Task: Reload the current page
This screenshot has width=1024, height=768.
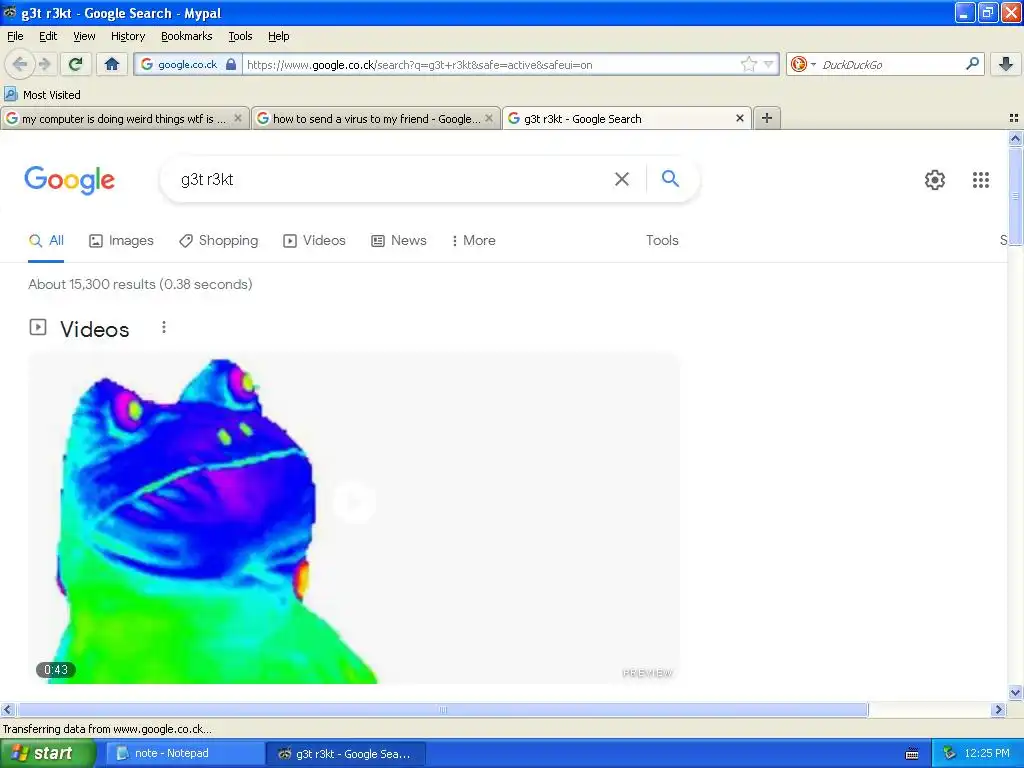Action: coord(76,64)
